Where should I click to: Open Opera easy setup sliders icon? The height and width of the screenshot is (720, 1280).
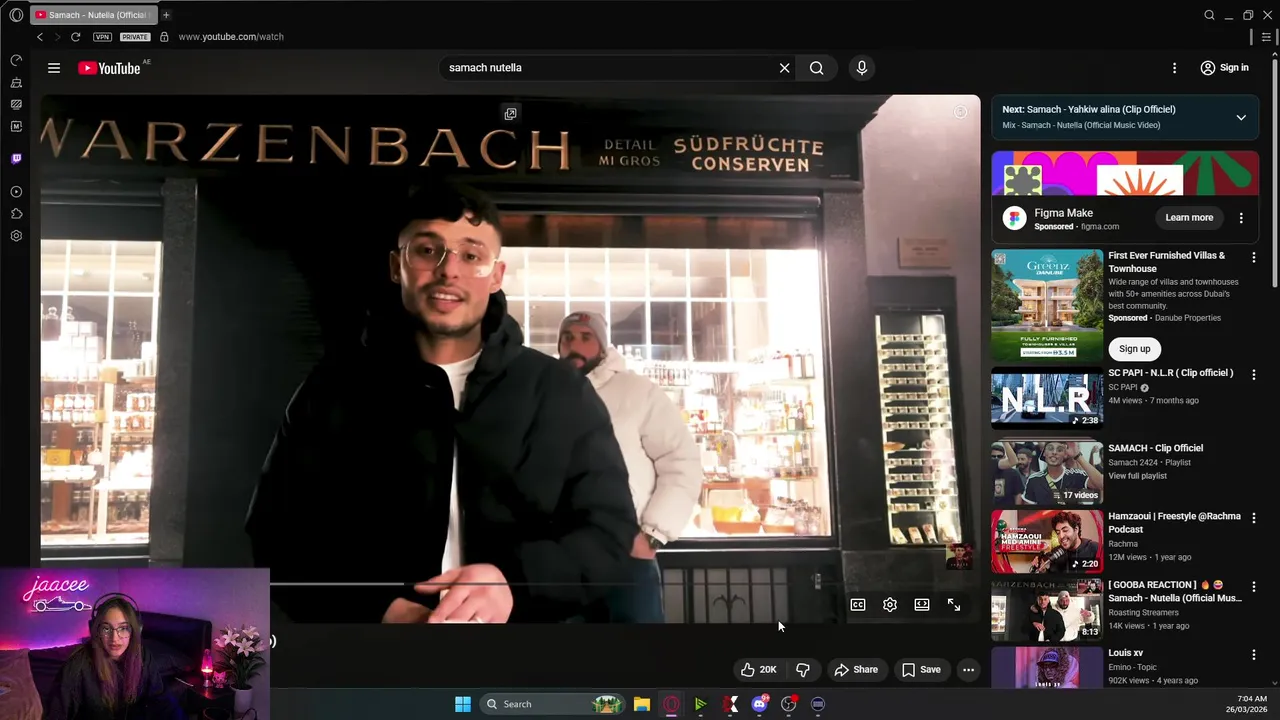click(x=1266, y=37)
